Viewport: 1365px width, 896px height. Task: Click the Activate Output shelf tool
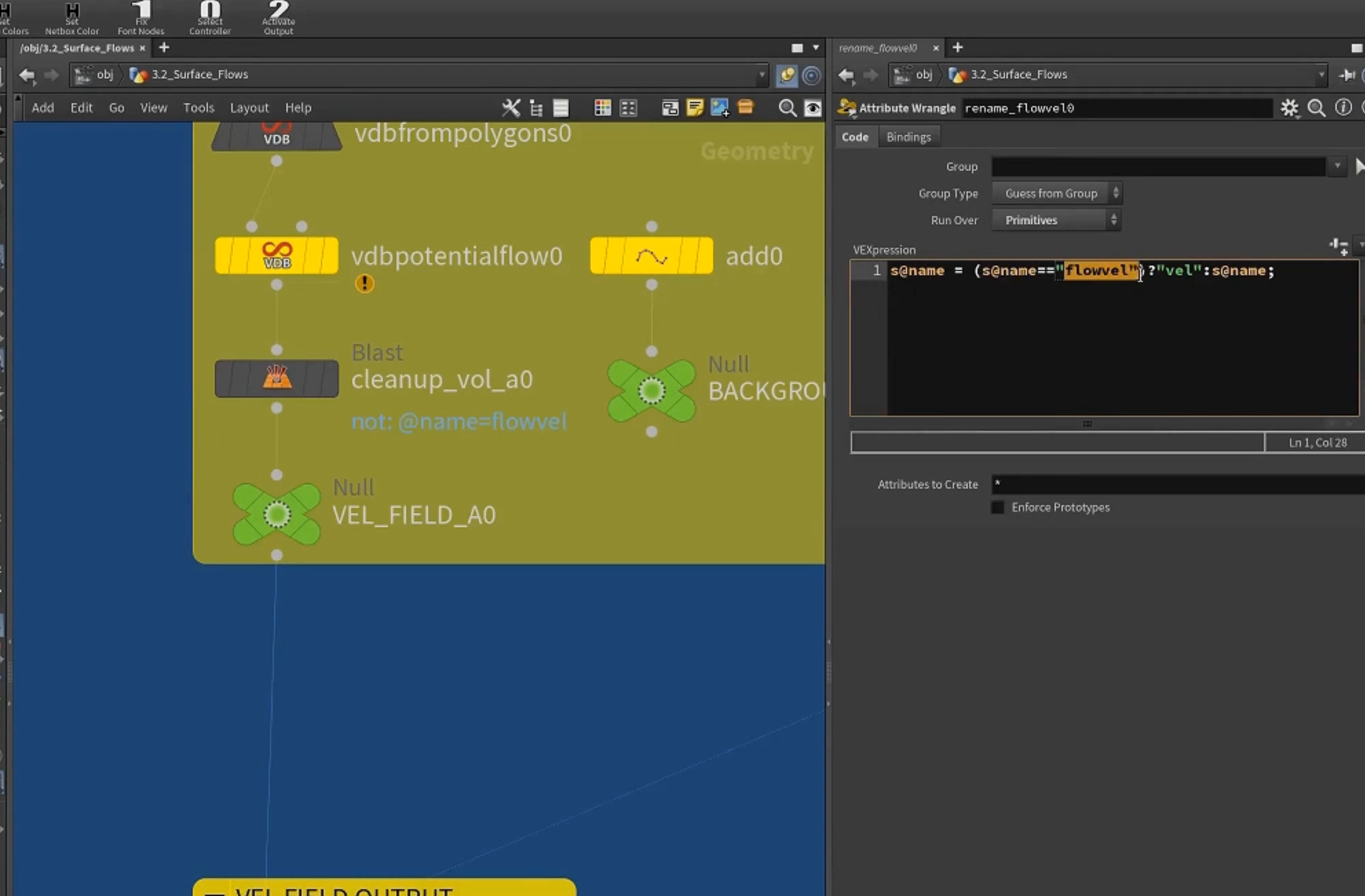(x=278, y=18)
